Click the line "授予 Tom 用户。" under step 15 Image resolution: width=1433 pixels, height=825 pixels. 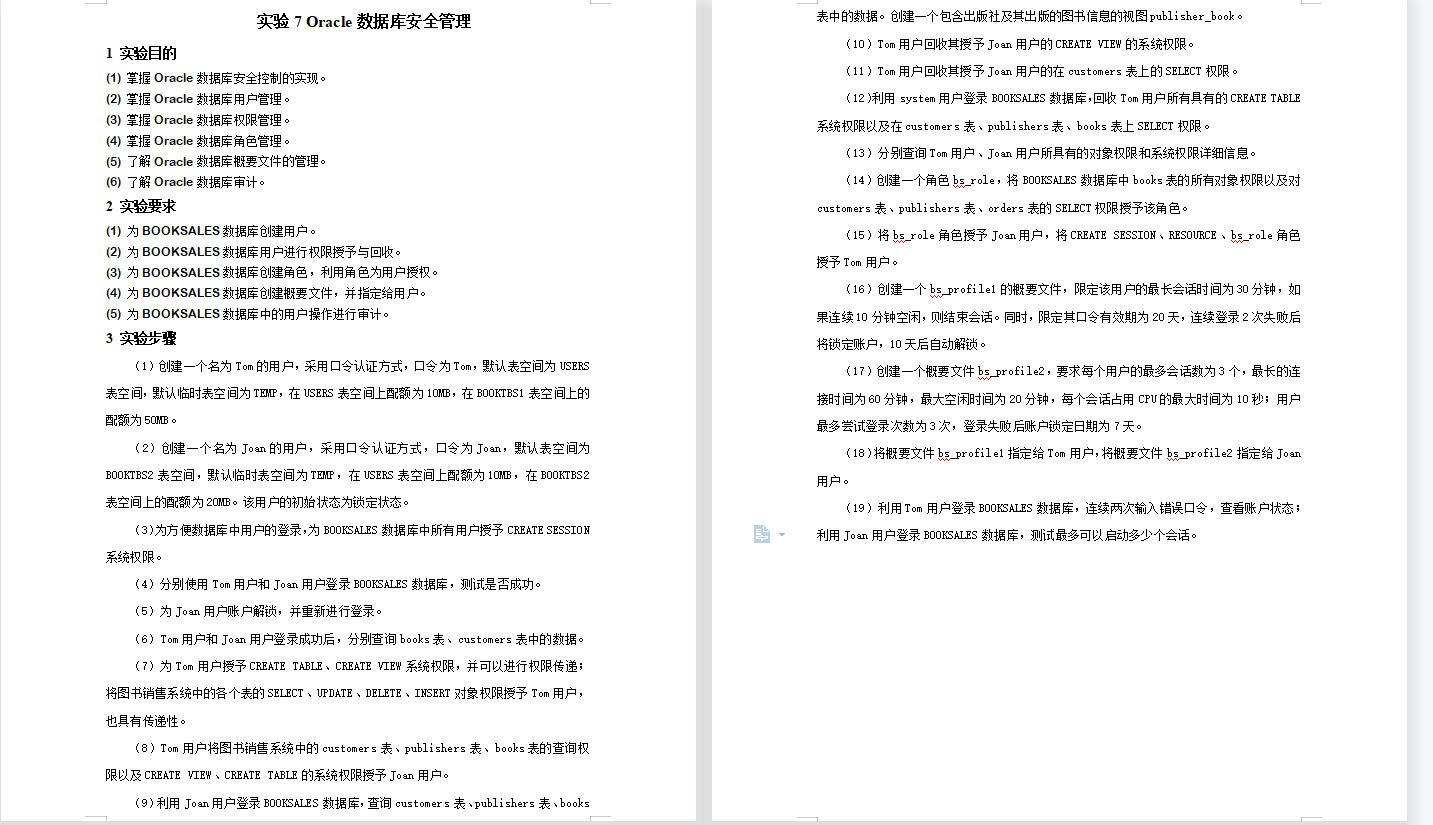point(857,262)
